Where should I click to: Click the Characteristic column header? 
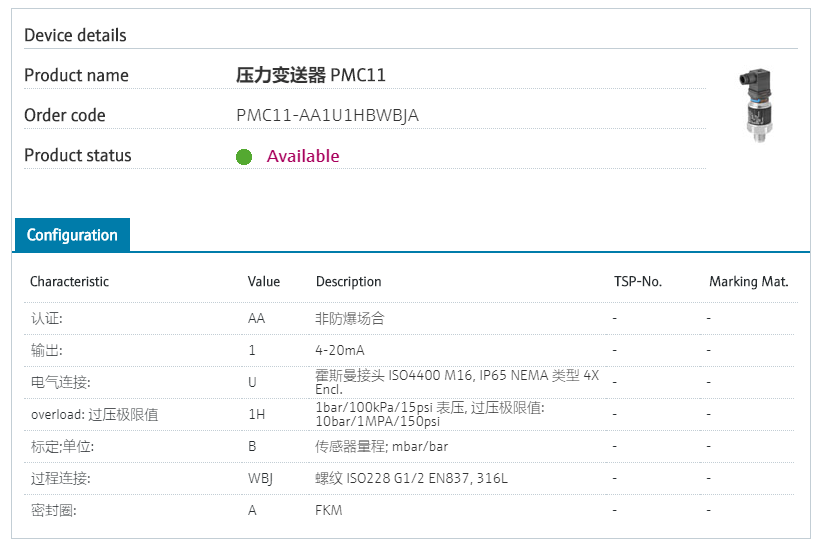point(69,281)
